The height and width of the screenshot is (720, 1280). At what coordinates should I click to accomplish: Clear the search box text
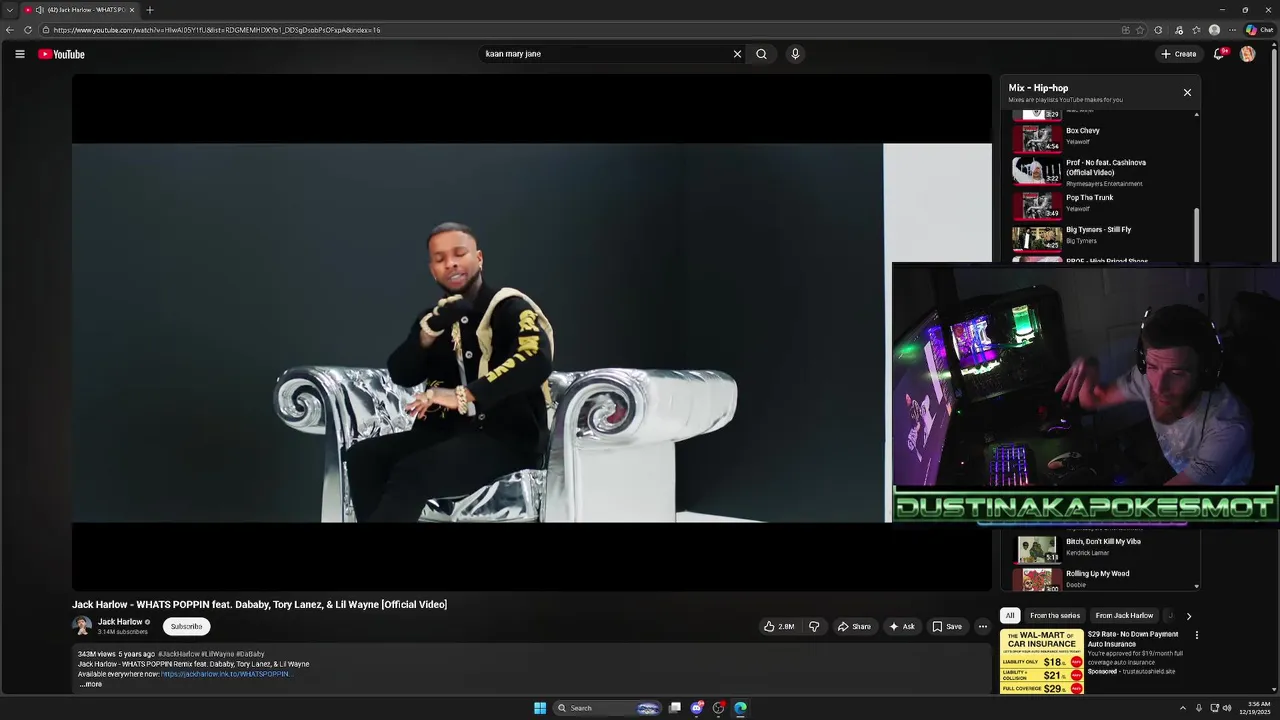pos(737,54)
